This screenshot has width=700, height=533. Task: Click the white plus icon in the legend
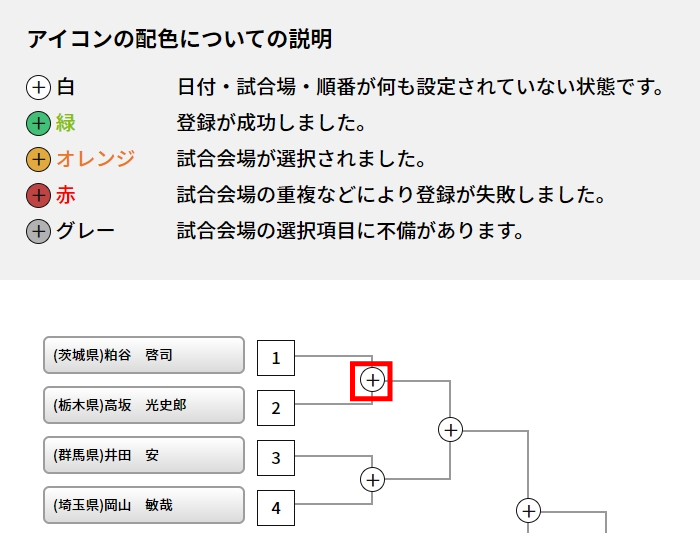[38, 88]
